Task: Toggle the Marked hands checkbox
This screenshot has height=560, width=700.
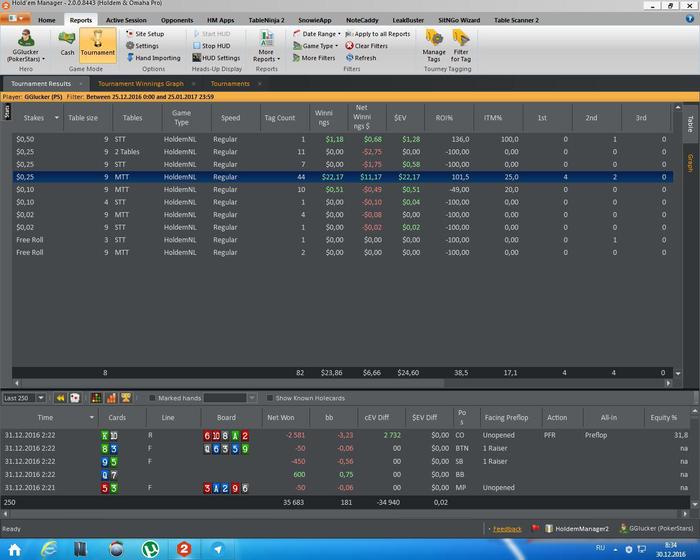Action: tap(152, 397)
